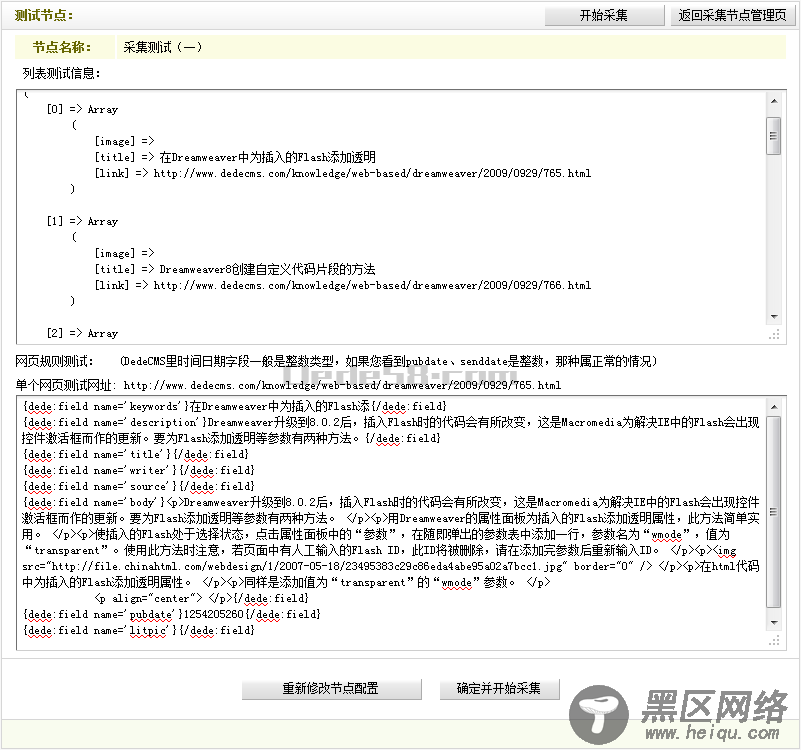Click the 网页规则测试 label
The height and width of the screenshot is (750, 801).
[55, 362]
